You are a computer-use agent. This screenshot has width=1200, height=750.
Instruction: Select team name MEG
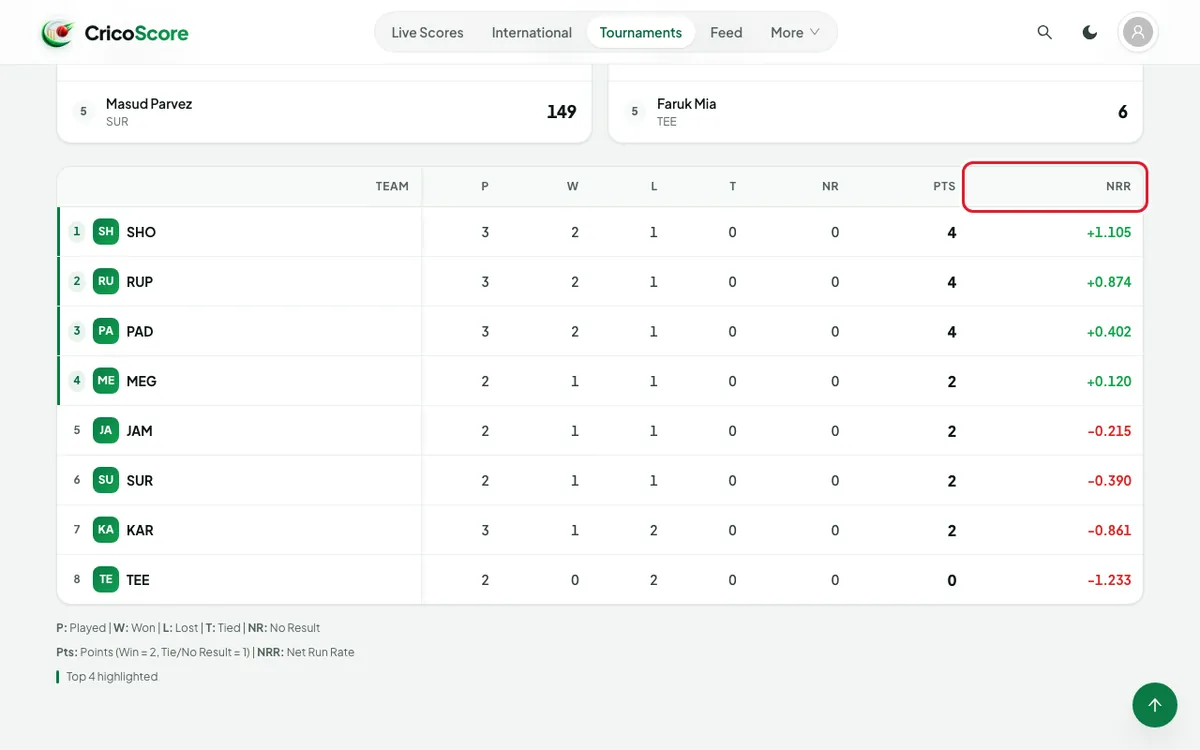coord(141,381)
